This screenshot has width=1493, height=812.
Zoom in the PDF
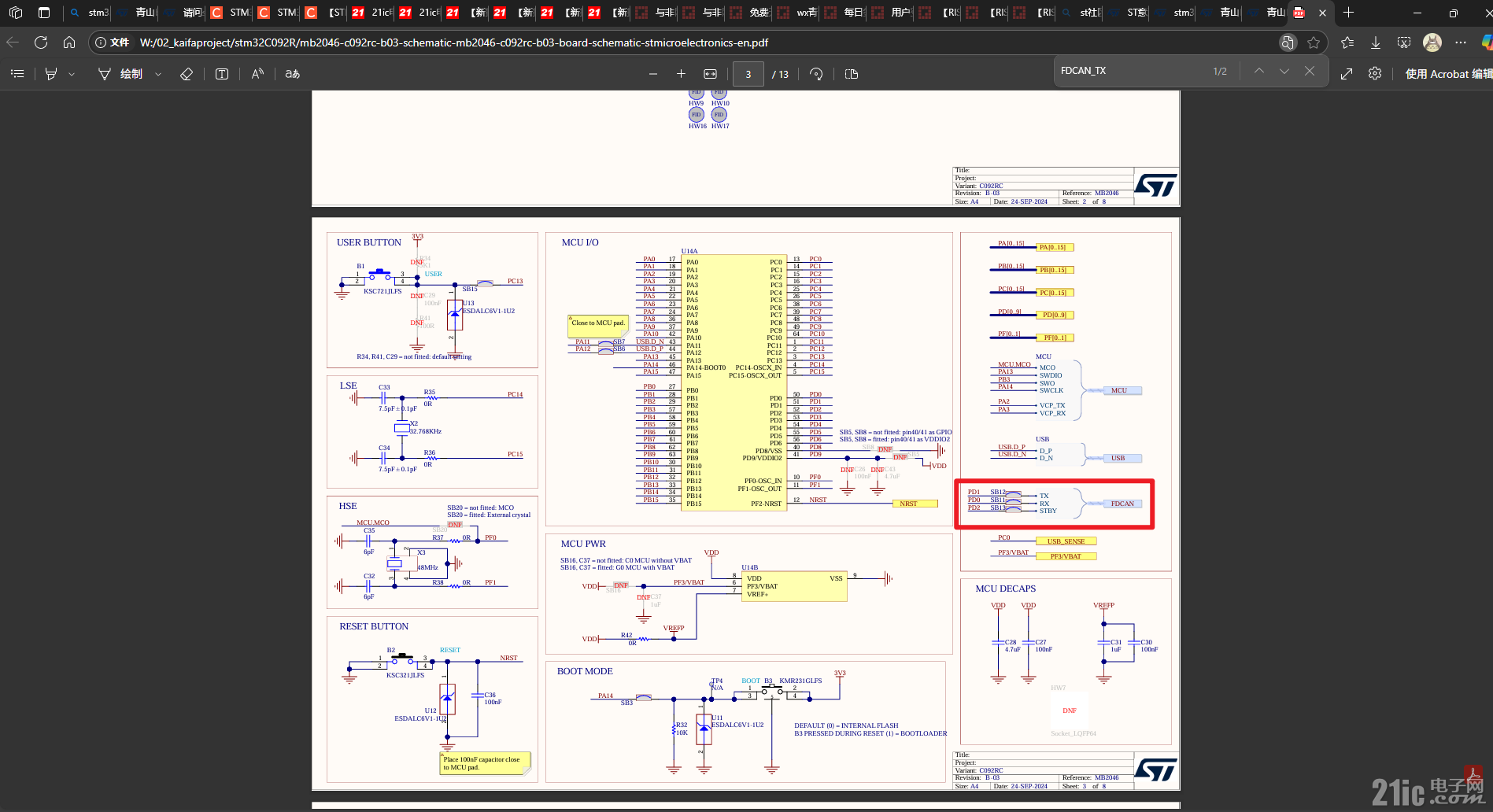click(x=682, y=74)
